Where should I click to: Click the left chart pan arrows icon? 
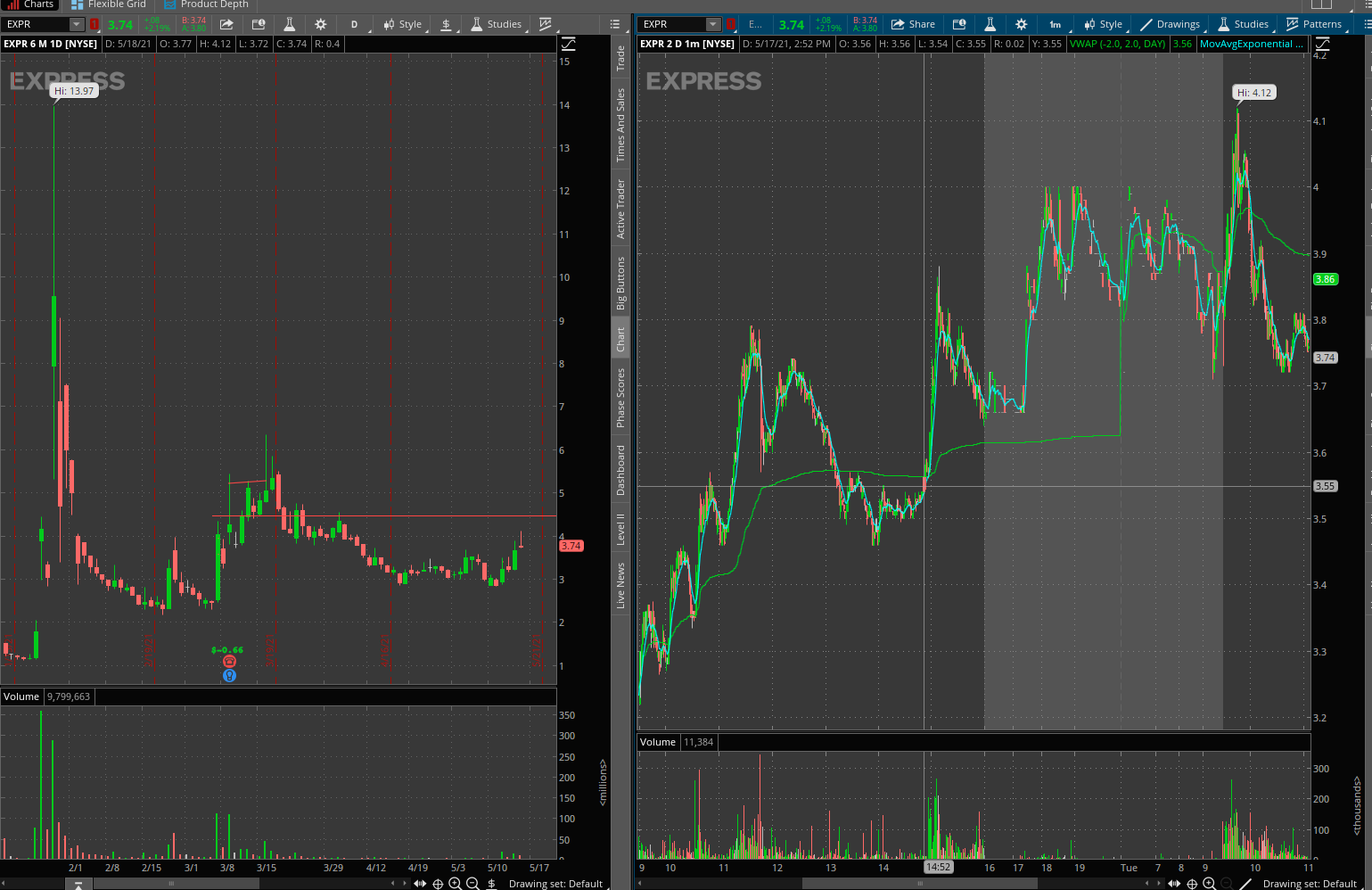[420, 884]
